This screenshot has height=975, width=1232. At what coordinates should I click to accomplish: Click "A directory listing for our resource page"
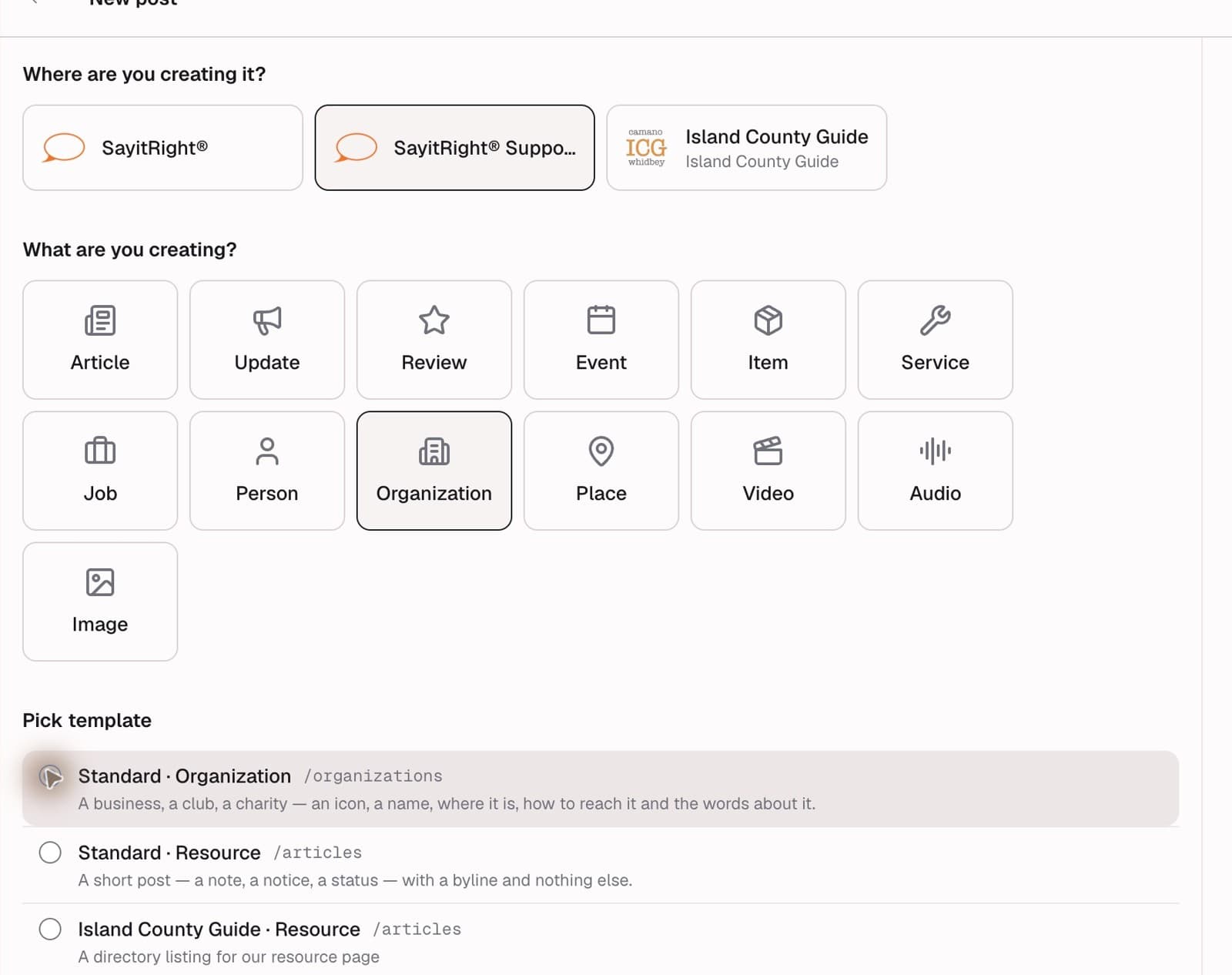229,957
